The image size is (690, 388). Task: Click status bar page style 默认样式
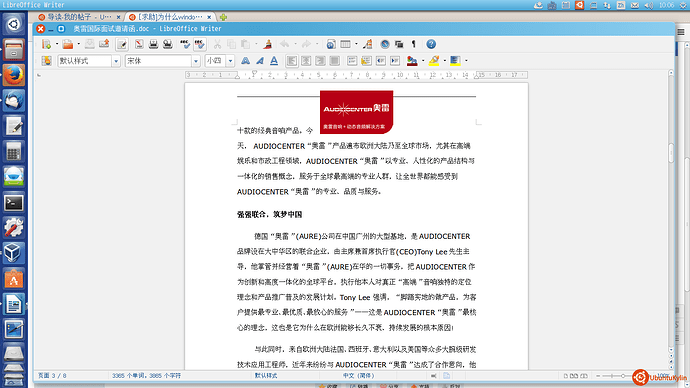coord(266,376)
